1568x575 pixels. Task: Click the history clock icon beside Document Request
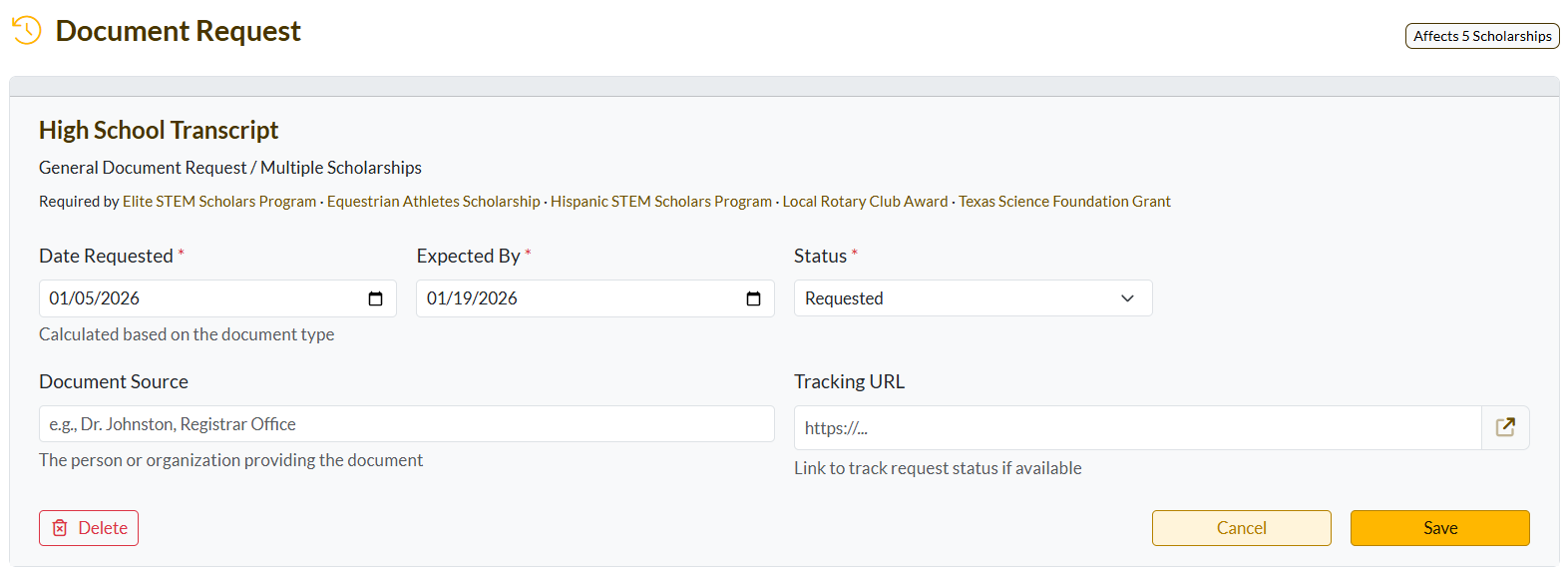point(27,31)
